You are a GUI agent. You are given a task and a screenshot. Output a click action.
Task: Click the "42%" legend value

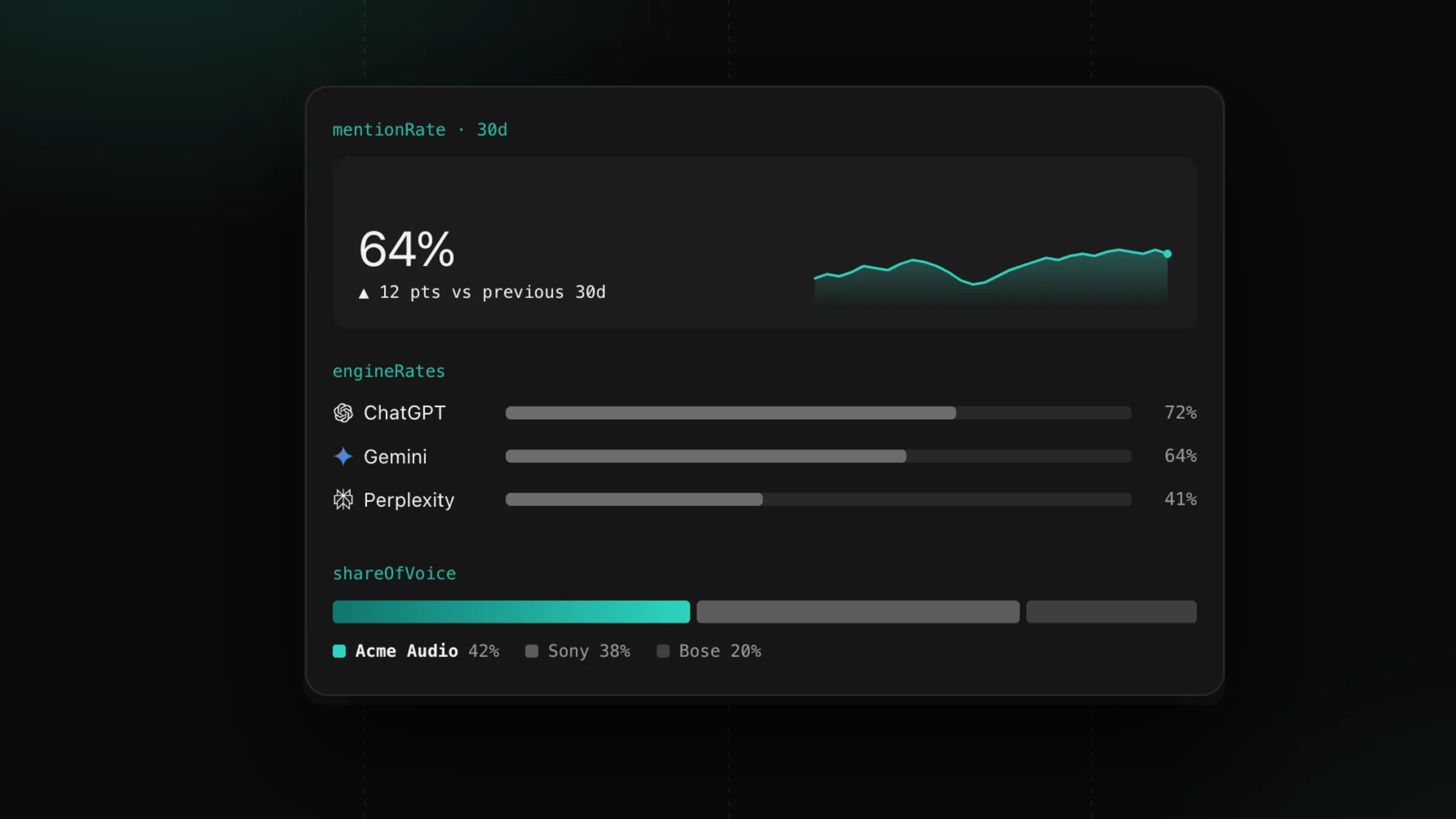coord(484,651)
